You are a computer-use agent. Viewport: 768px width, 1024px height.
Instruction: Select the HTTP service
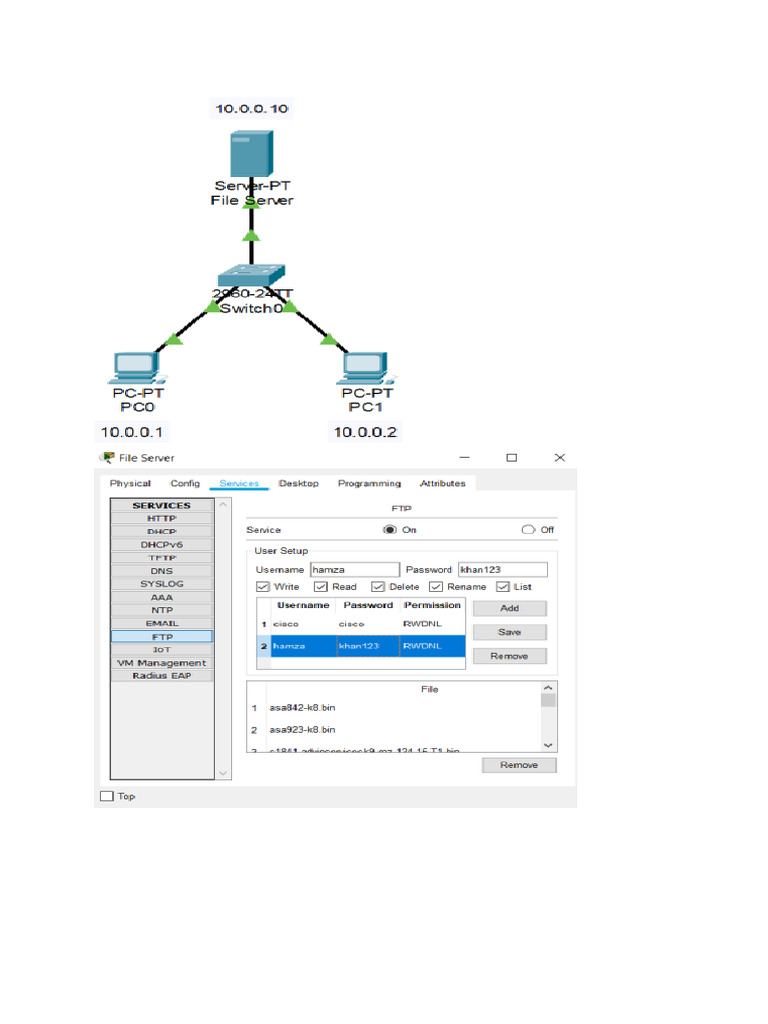point(162,519)
